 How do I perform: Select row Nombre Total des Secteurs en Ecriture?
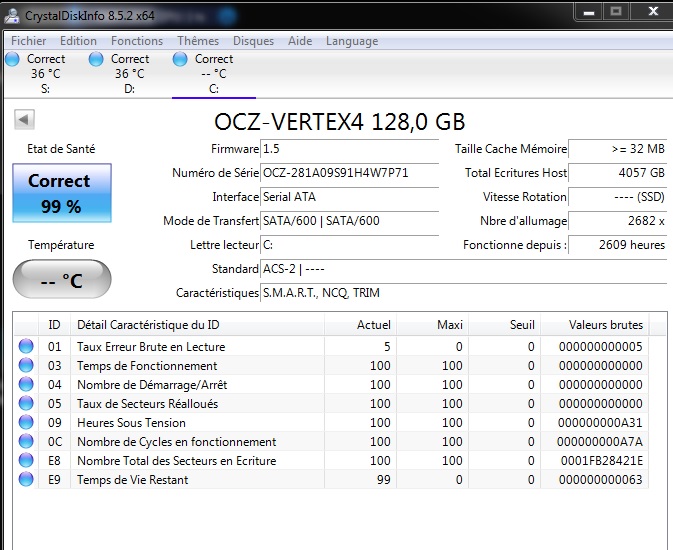[331, 460]
